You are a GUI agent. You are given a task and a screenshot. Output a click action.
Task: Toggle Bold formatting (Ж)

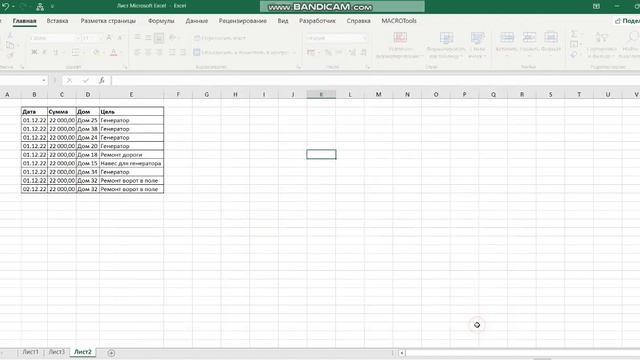(x=34, y=52)
